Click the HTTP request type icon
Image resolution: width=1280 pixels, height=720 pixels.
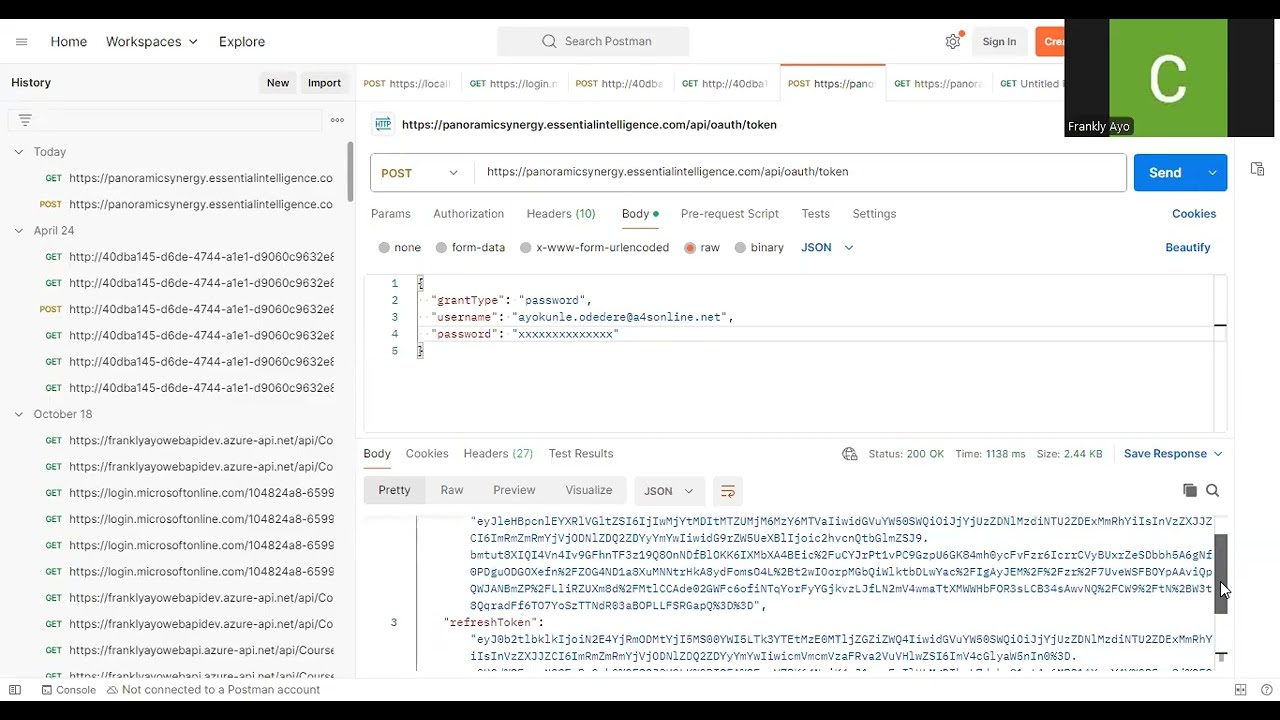(x=382, y=125)
